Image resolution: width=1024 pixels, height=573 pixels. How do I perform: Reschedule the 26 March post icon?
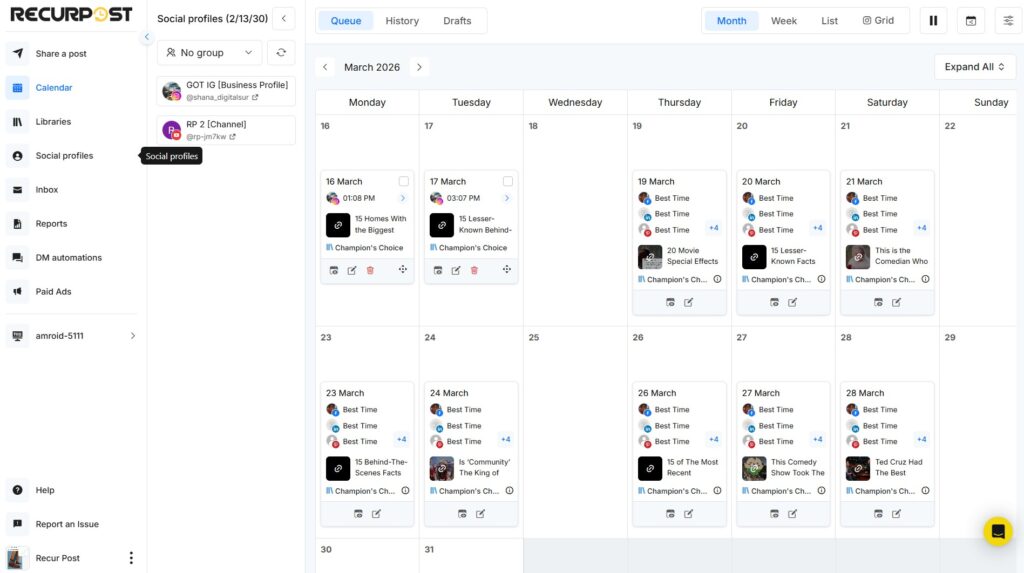point(670,514)
